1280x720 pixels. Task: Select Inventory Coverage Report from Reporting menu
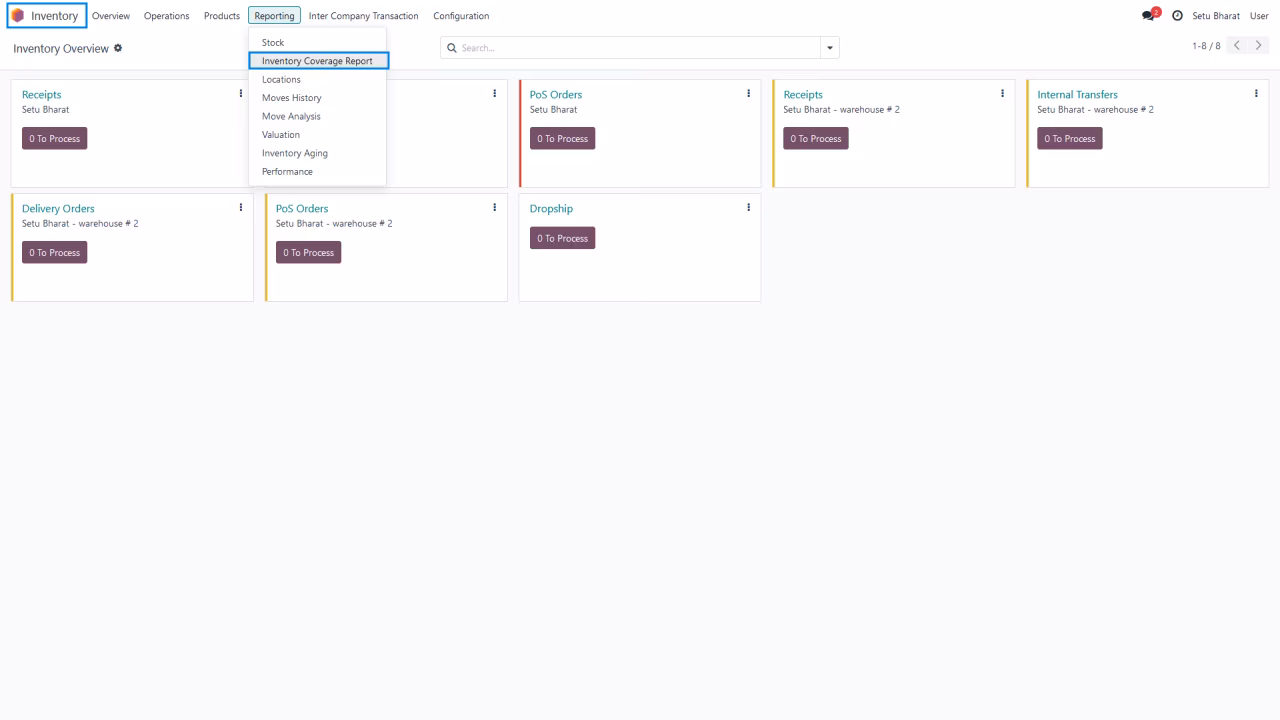tap(318, 61)
